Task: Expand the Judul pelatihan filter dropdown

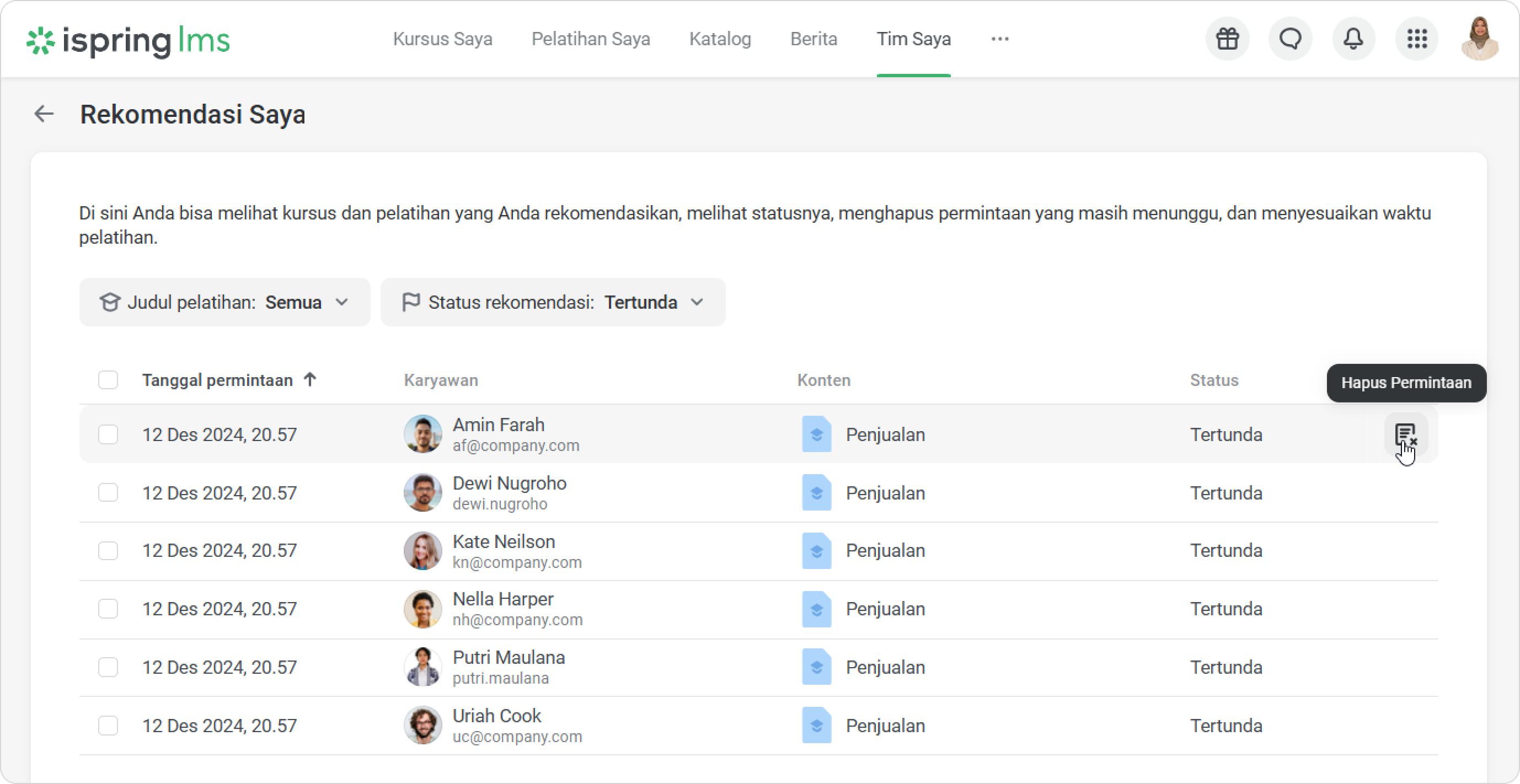Action: tap(224, 302)
